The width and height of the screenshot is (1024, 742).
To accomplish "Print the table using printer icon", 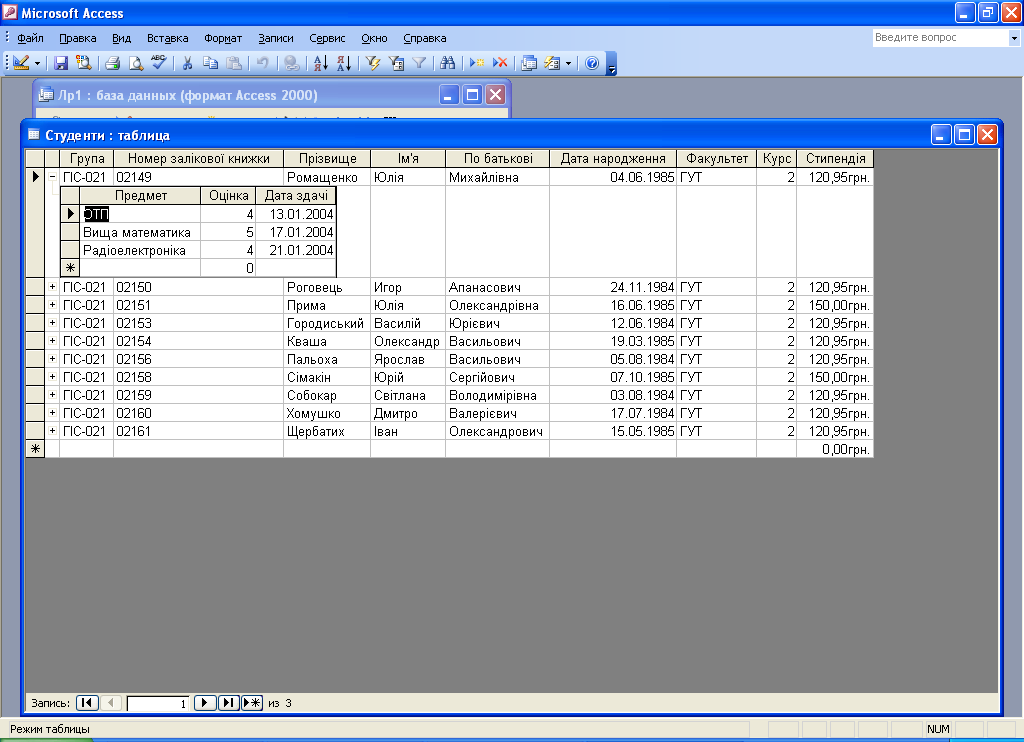I will 113,63.
